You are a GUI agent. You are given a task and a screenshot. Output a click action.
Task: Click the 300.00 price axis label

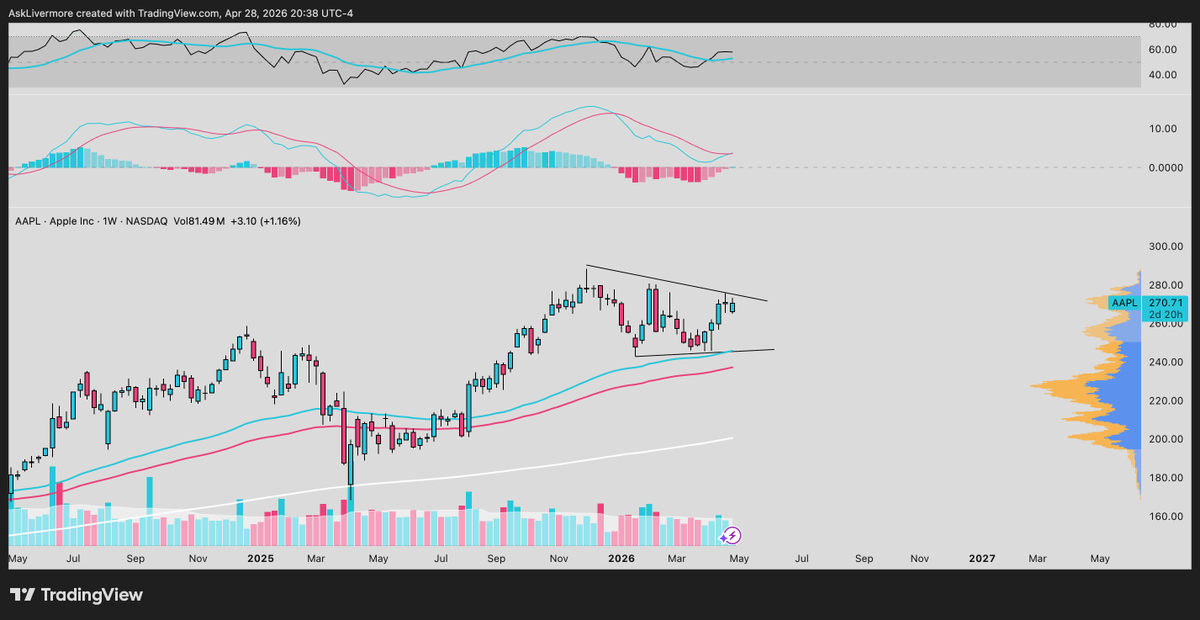[x=1165, y=246]
